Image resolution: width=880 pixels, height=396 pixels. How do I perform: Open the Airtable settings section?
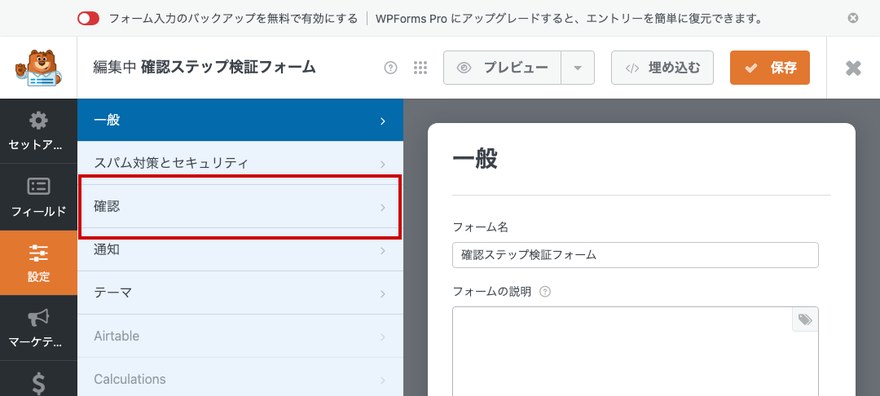click(240, 336)
